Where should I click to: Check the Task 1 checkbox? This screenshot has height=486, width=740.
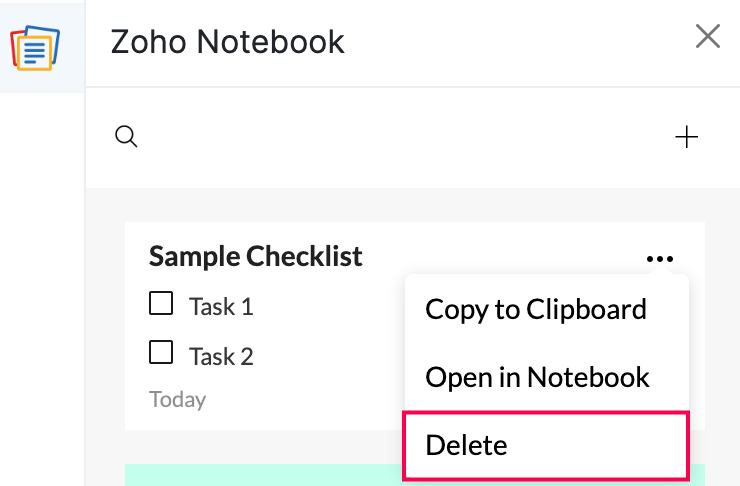161,304
